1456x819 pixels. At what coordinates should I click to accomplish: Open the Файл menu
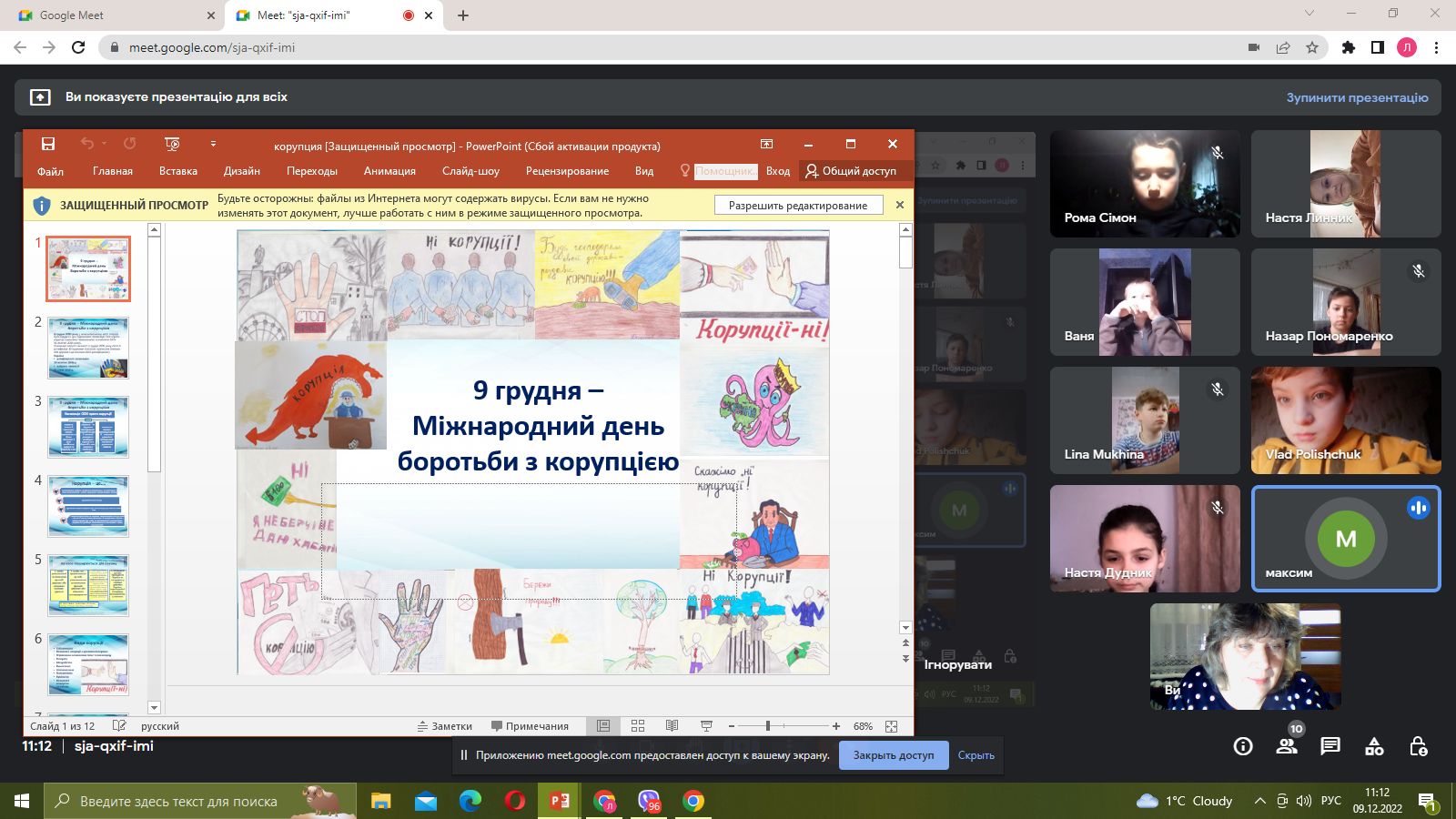[50, 171]
